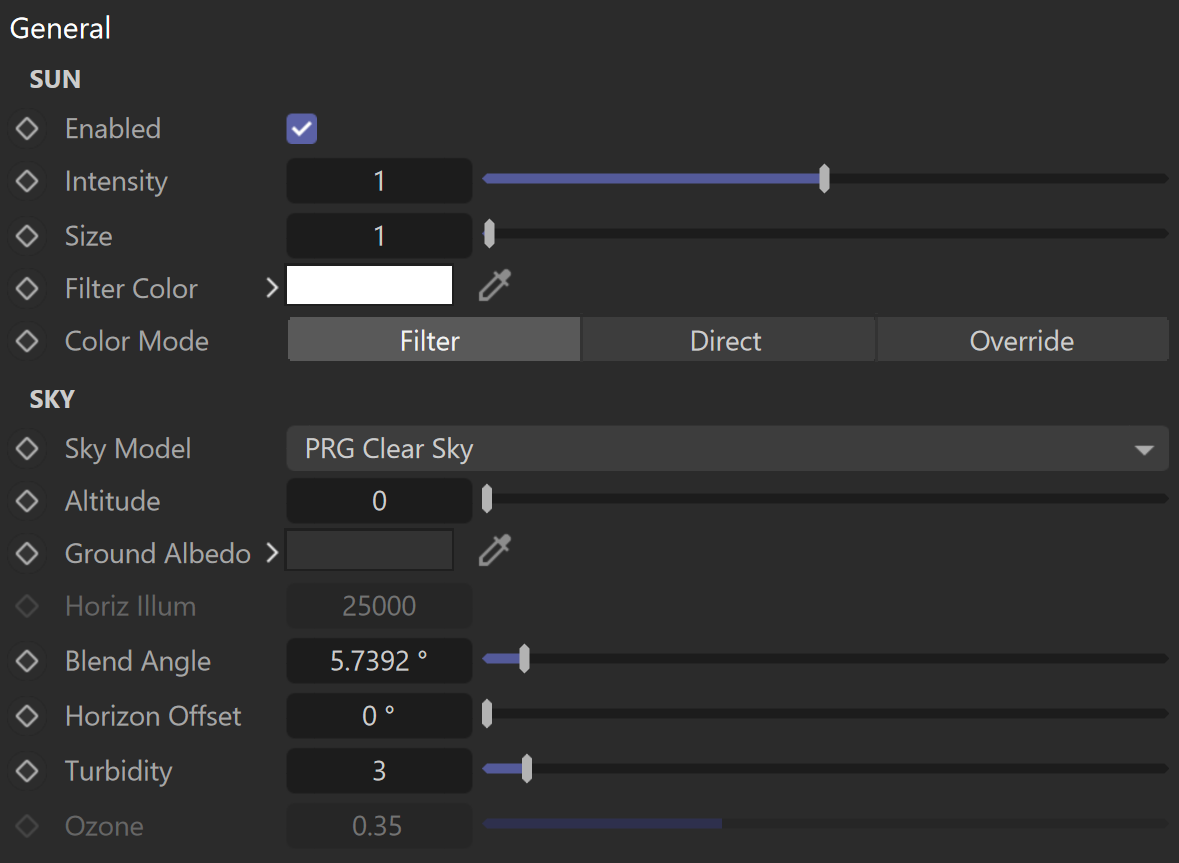1179x863 pixels.
Task: Click the keyframe diamond next to Altitude
Action: 27,501
